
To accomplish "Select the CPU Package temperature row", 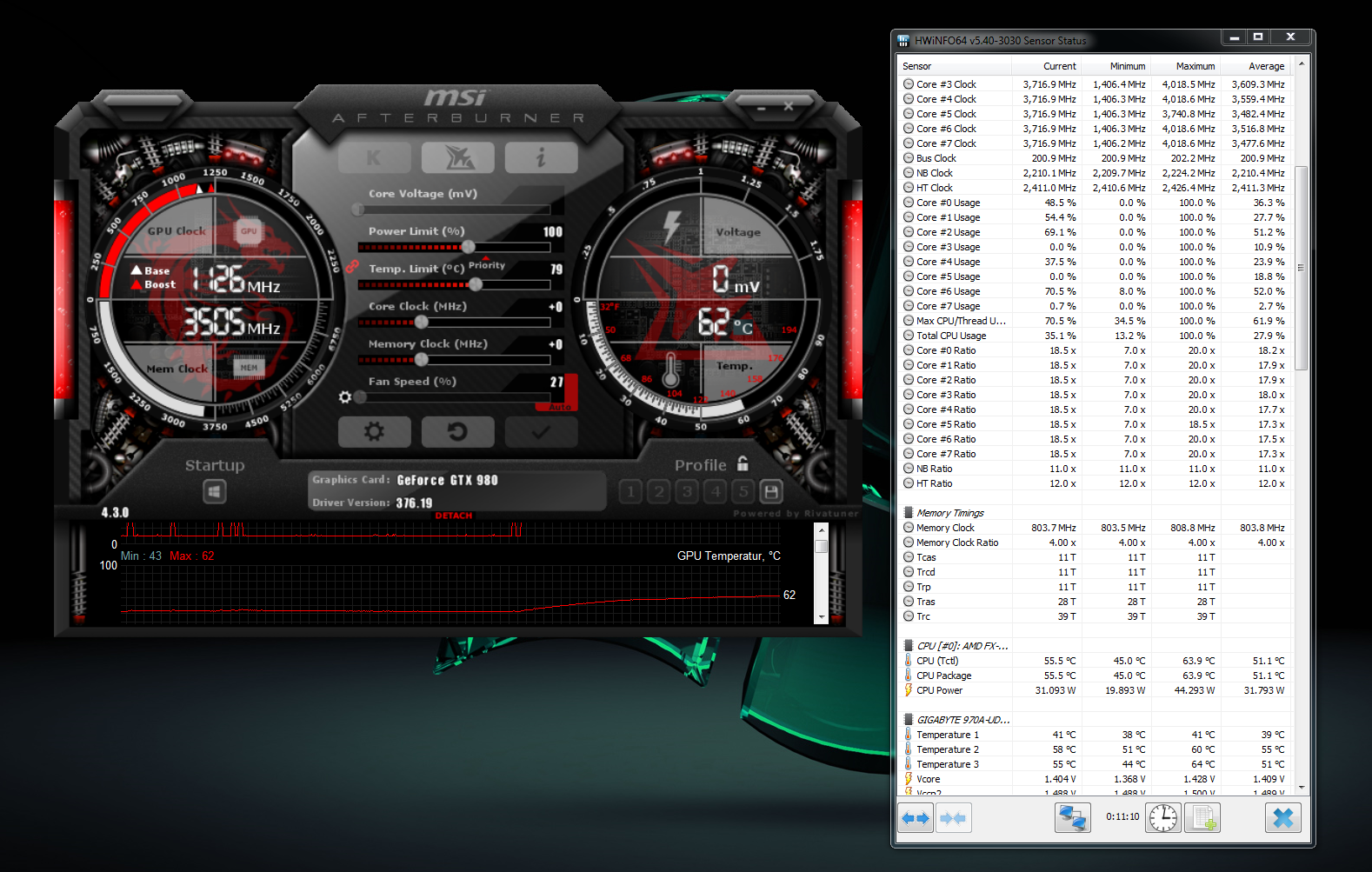I will (1095, 676).
